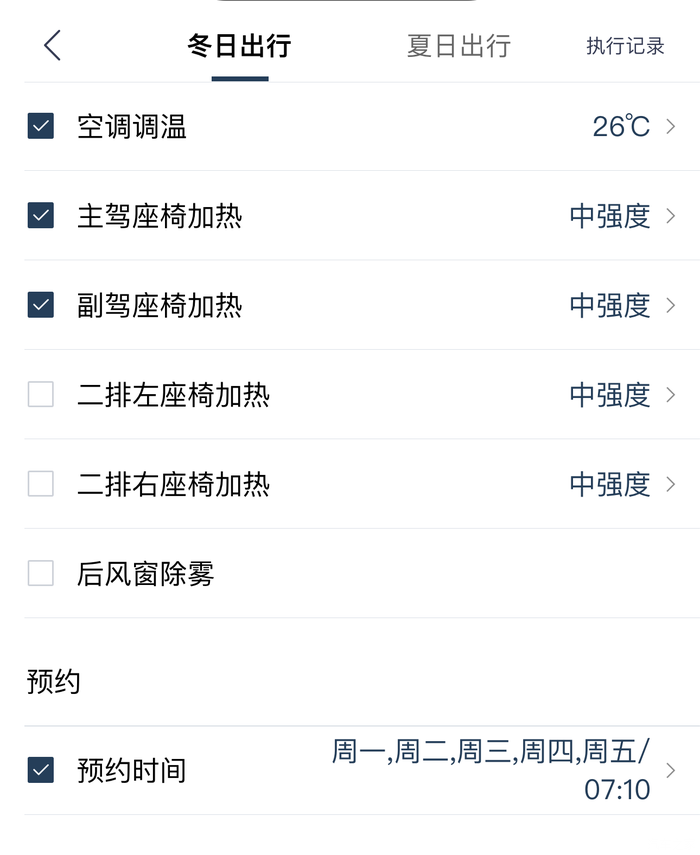Image resolution: width=700 pixels, height=855 pixels.
Task: Open 二排左座椅加热 intensity chevron
Action: [671, 395]
